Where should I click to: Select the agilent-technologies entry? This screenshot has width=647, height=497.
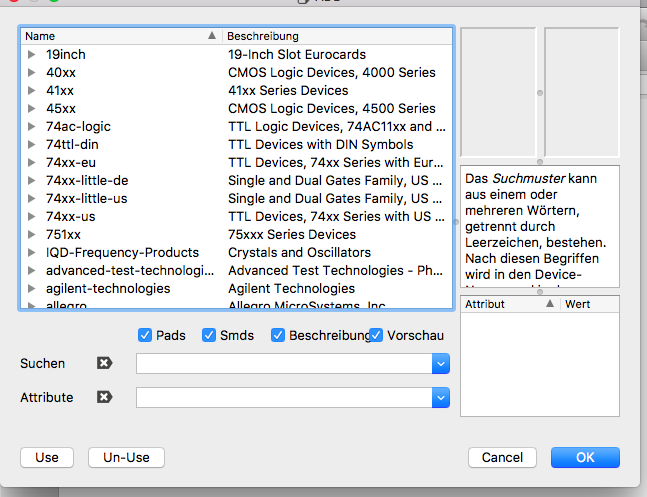click(108, 289)
